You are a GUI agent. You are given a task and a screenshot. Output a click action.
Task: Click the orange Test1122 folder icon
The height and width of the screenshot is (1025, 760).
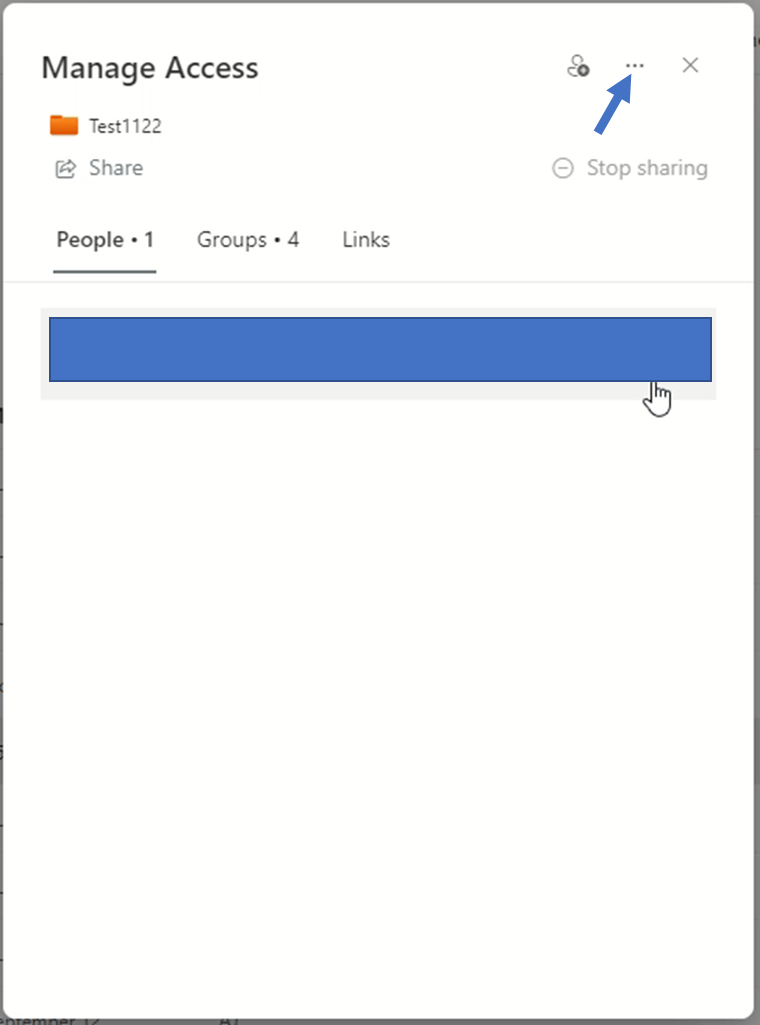64,125
